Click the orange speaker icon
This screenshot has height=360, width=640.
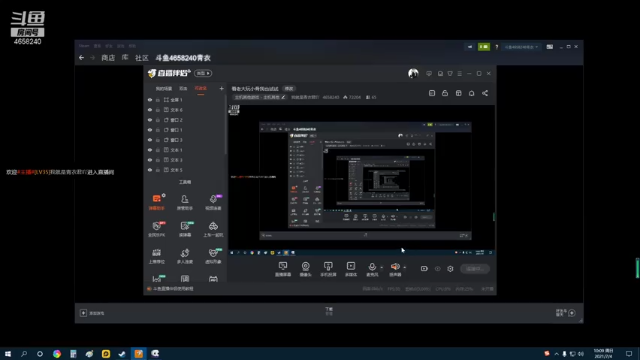395,267
